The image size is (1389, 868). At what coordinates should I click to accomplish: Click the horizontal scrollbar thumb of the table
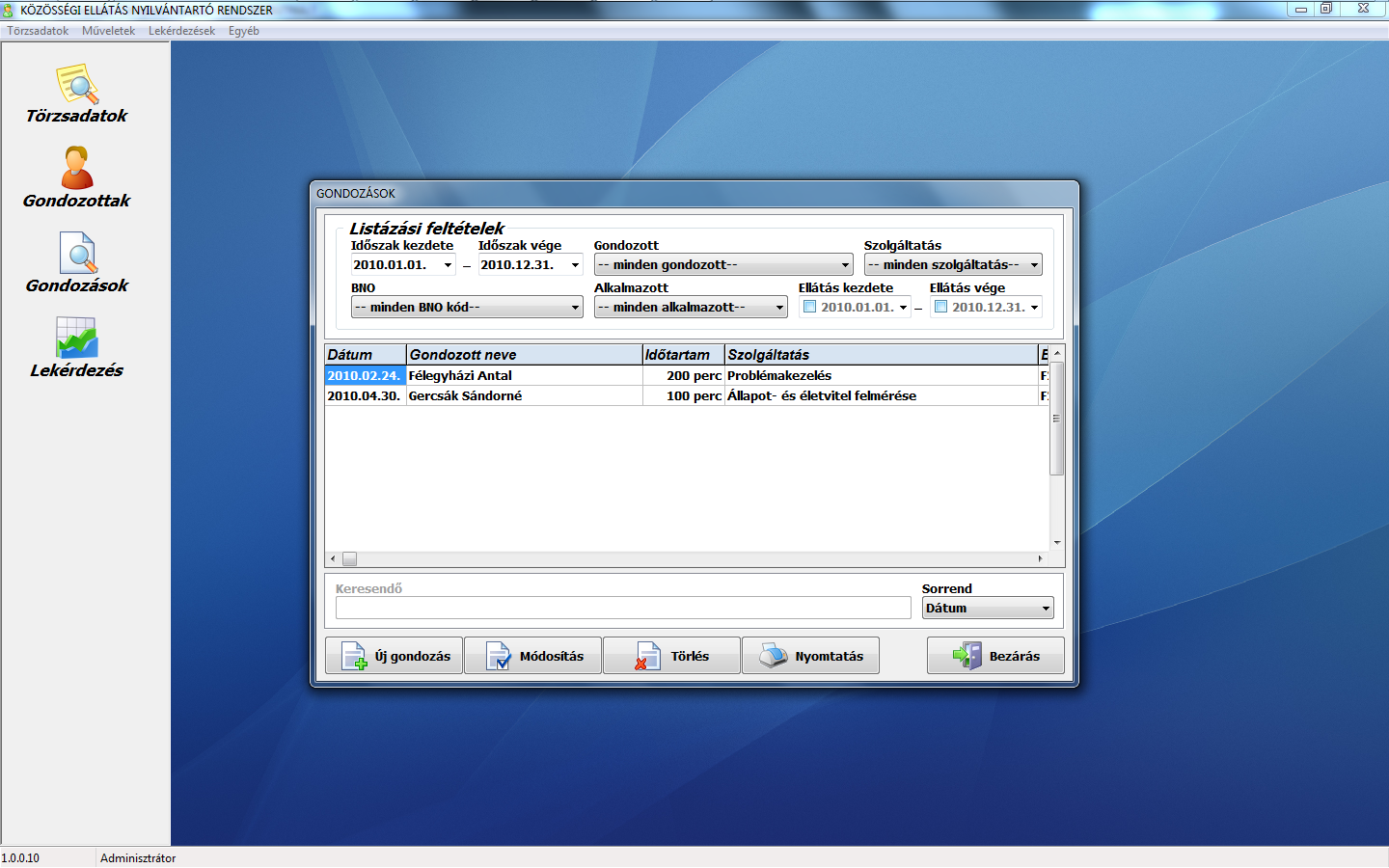tap(349, 559)
